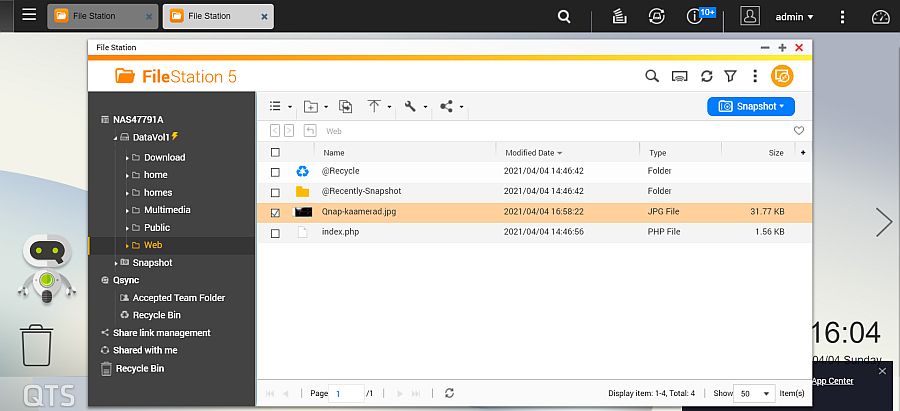The height and width of the screenshot is (411, 900).
Task: Click the Qnap-kaamerad.jpg thumbnail
Action: click(x=303, y=212)
